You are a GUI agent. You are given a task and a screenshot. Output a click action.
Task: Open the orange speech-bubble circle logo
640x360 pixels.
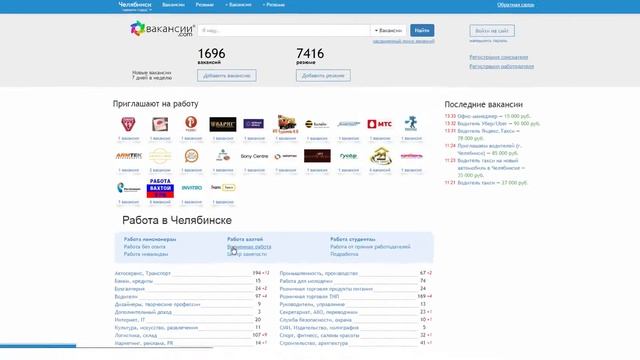191,156
